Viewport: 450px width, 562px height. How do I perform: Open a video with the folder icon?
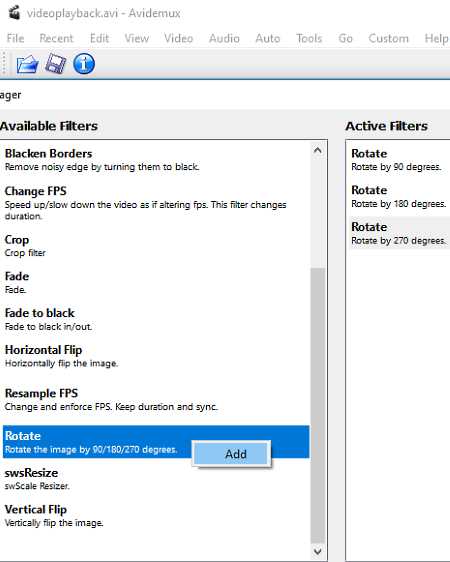click(x=27, y=64)
